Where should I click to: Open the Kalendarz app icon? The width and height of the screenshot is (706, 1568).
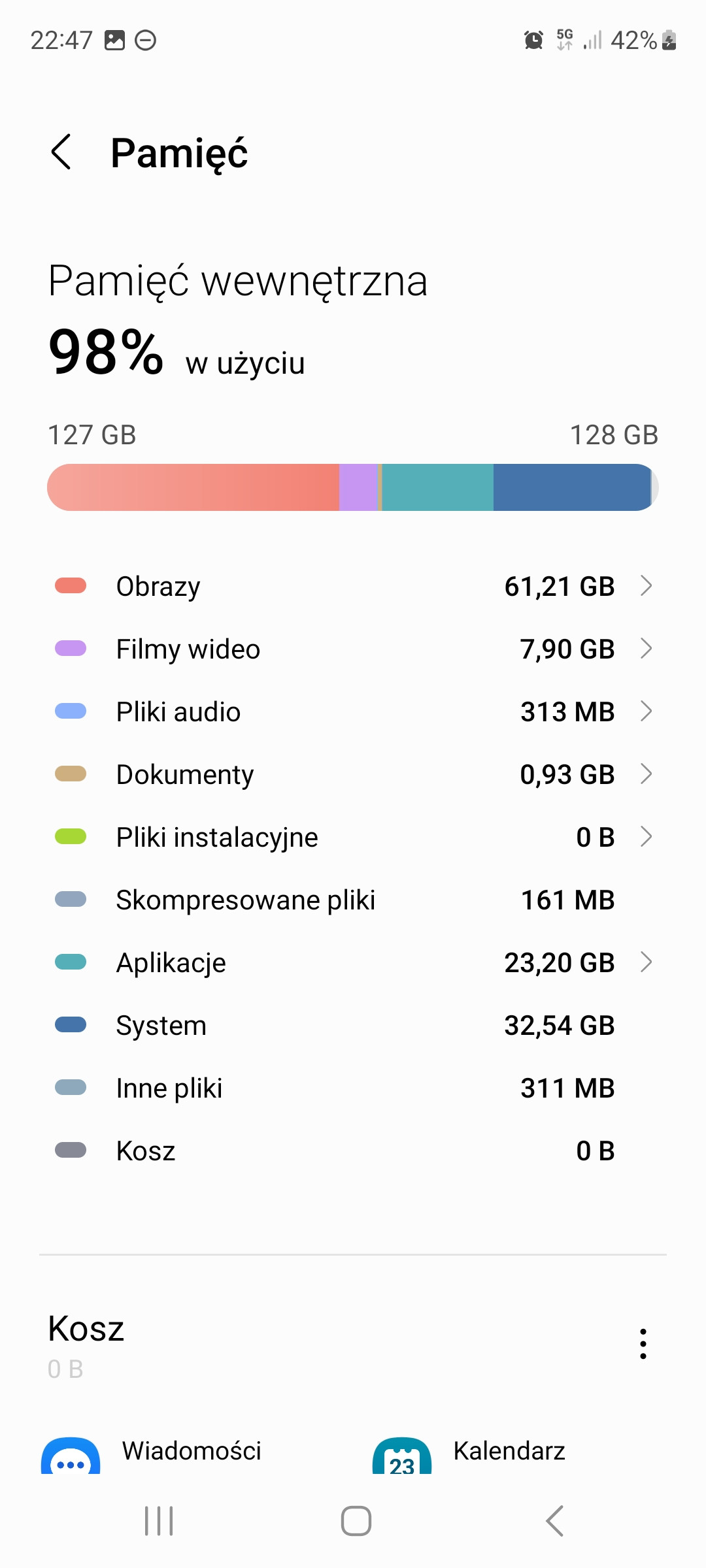pyautogui.click(x=402, y=1457)
